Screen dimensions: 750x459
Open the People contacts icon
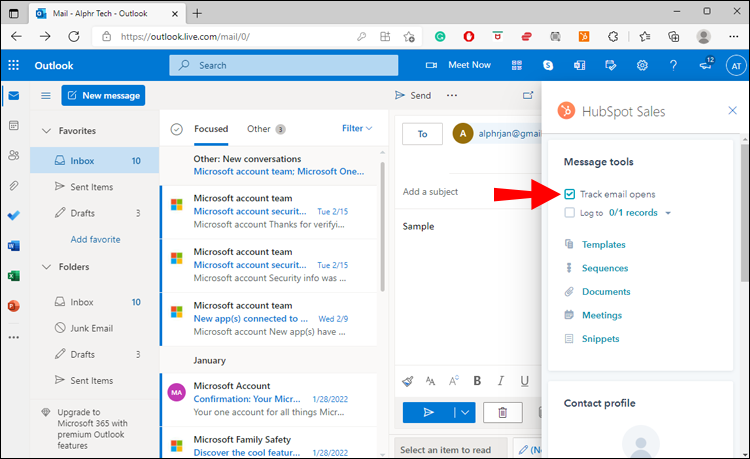click(14, 155)
